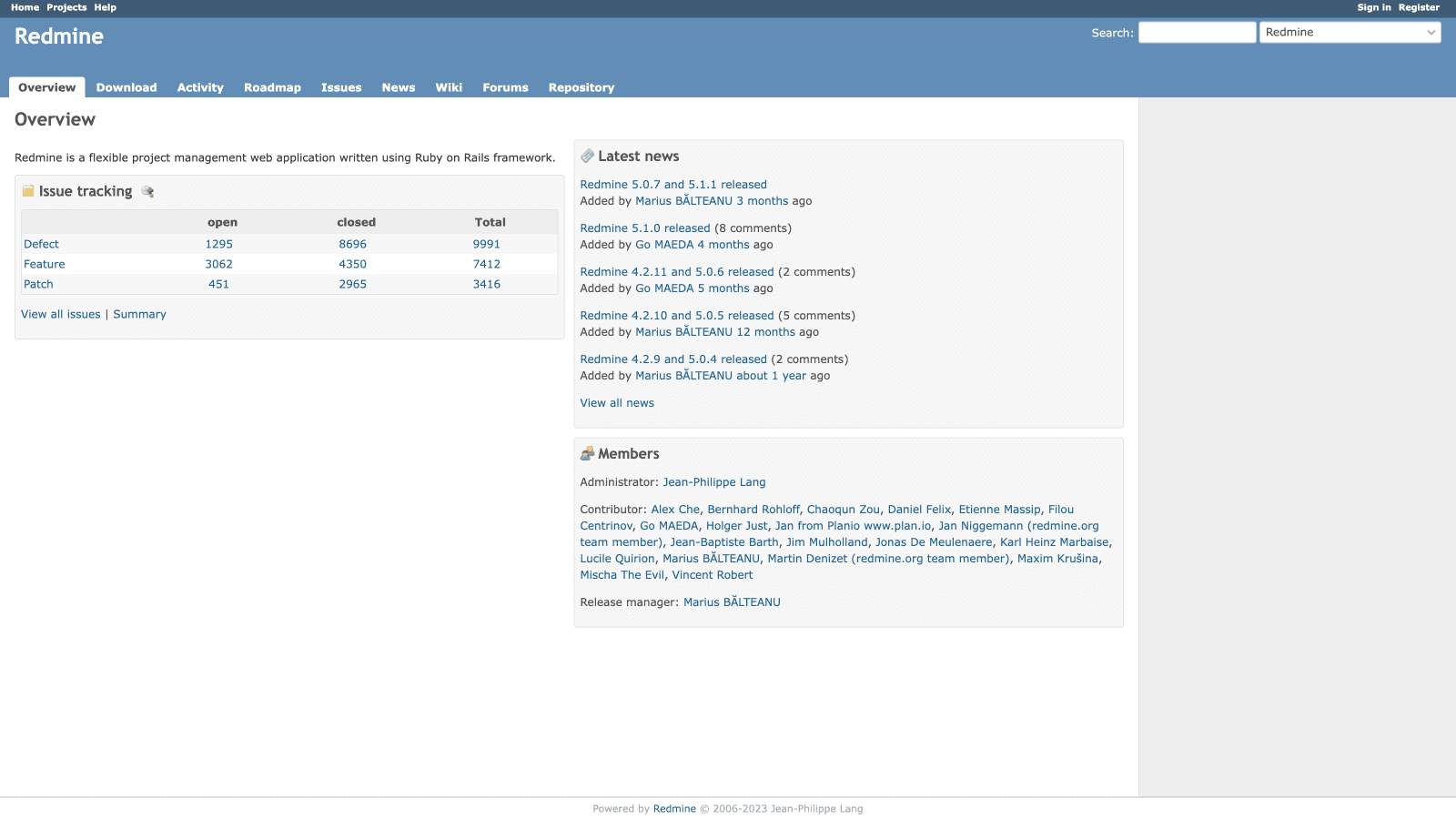
Task: Click Home in the top menu
Action: [x=25, y=7]
